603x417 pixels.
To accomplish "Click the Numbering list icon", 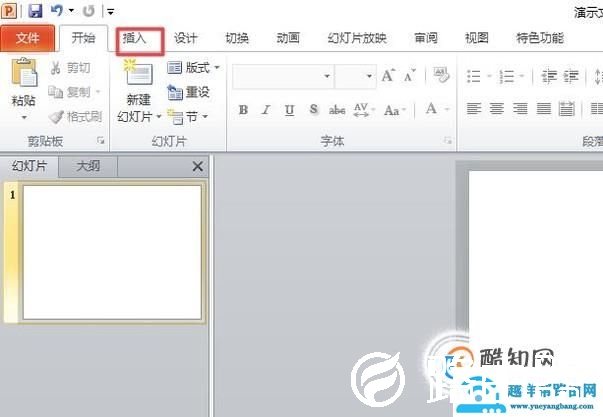I will coord(506,76).
